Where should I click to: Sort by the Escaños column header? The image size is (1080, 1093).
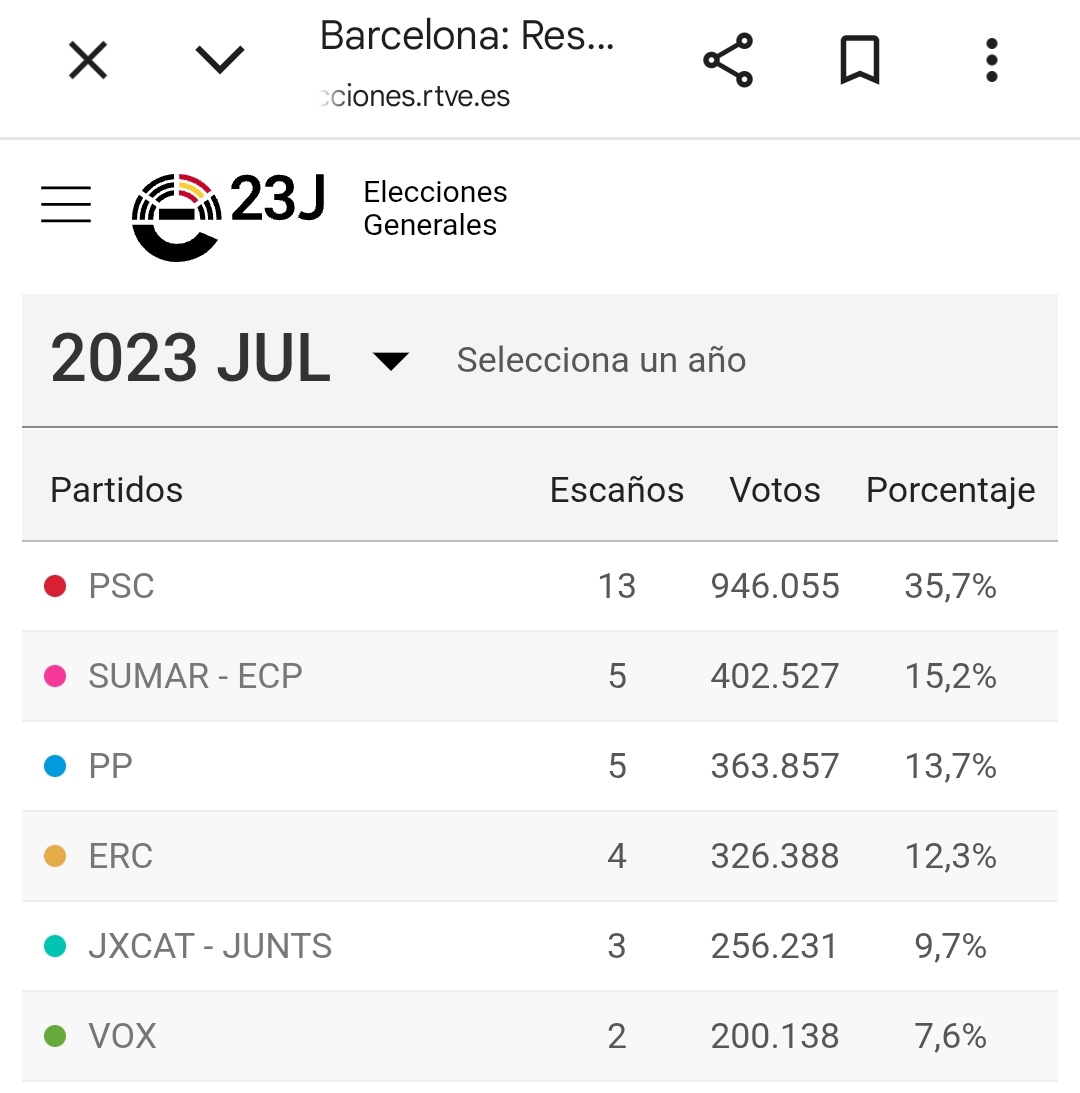click(x=617, y=491)
